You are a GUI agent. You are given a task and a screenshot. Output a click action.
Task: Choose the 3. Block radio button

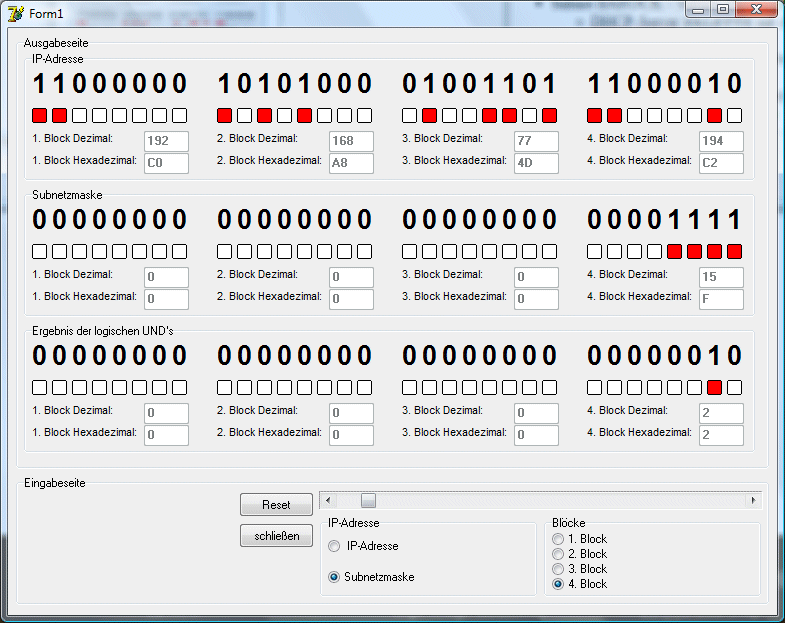580,569
